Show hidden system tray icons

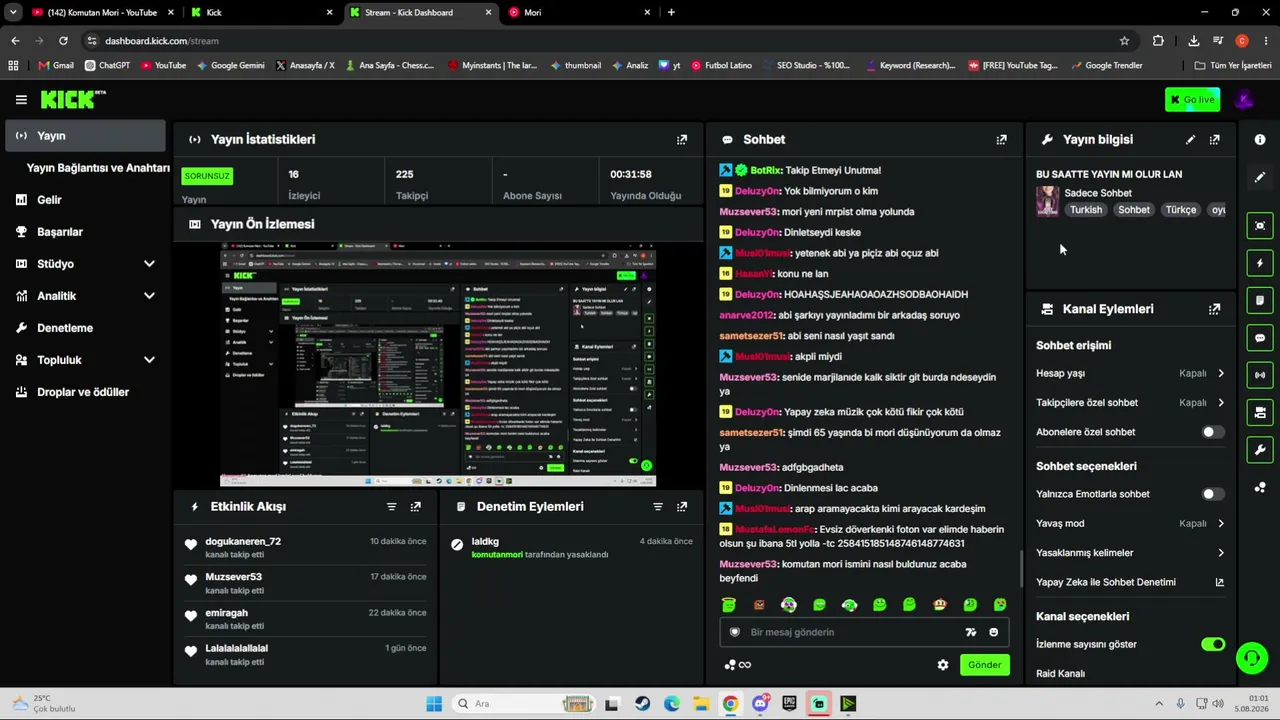click(1159, 704)
